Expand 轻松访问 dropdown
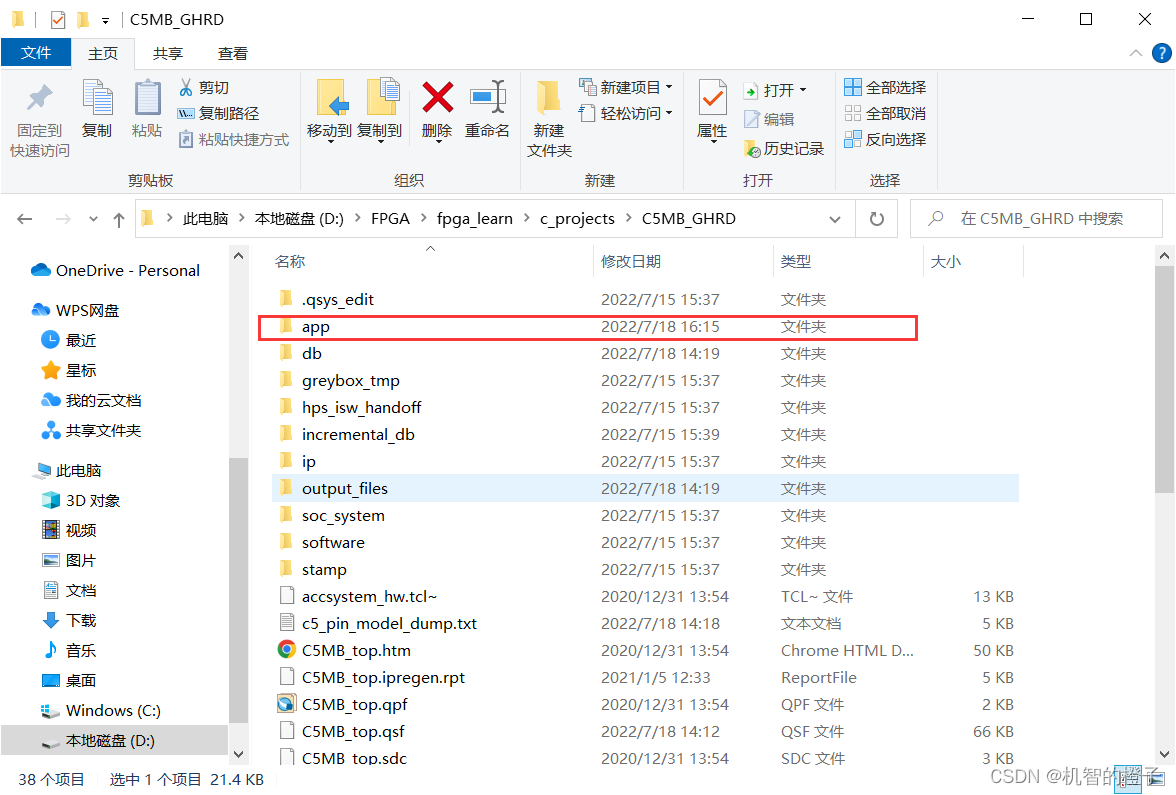 669,113
